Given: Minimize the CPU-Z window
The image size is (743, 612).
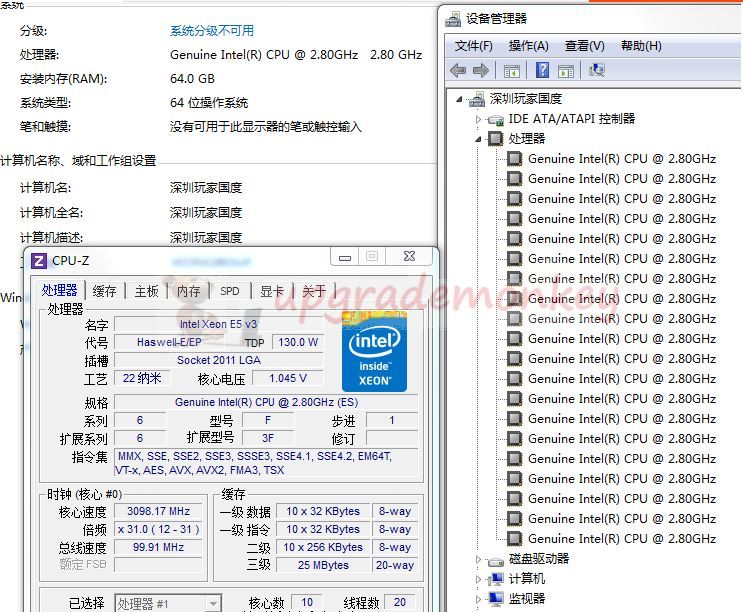Looking at the screenshot, I should [x=345, y=257].
